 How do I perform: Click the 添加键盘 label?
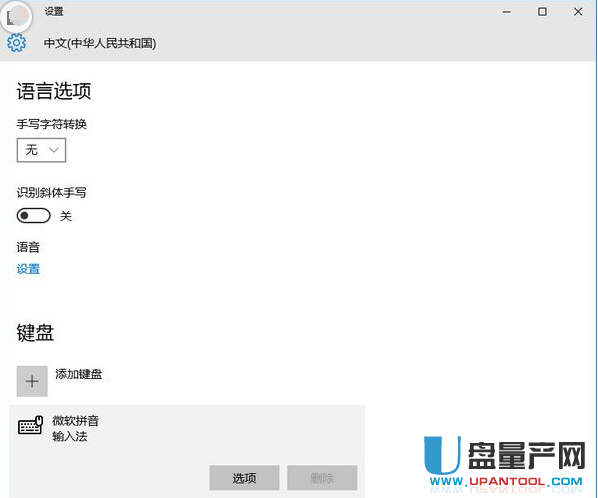click(79, 374)
